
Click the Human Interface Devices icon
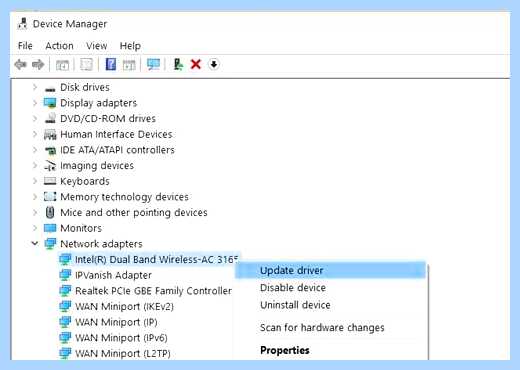point(50,134)
